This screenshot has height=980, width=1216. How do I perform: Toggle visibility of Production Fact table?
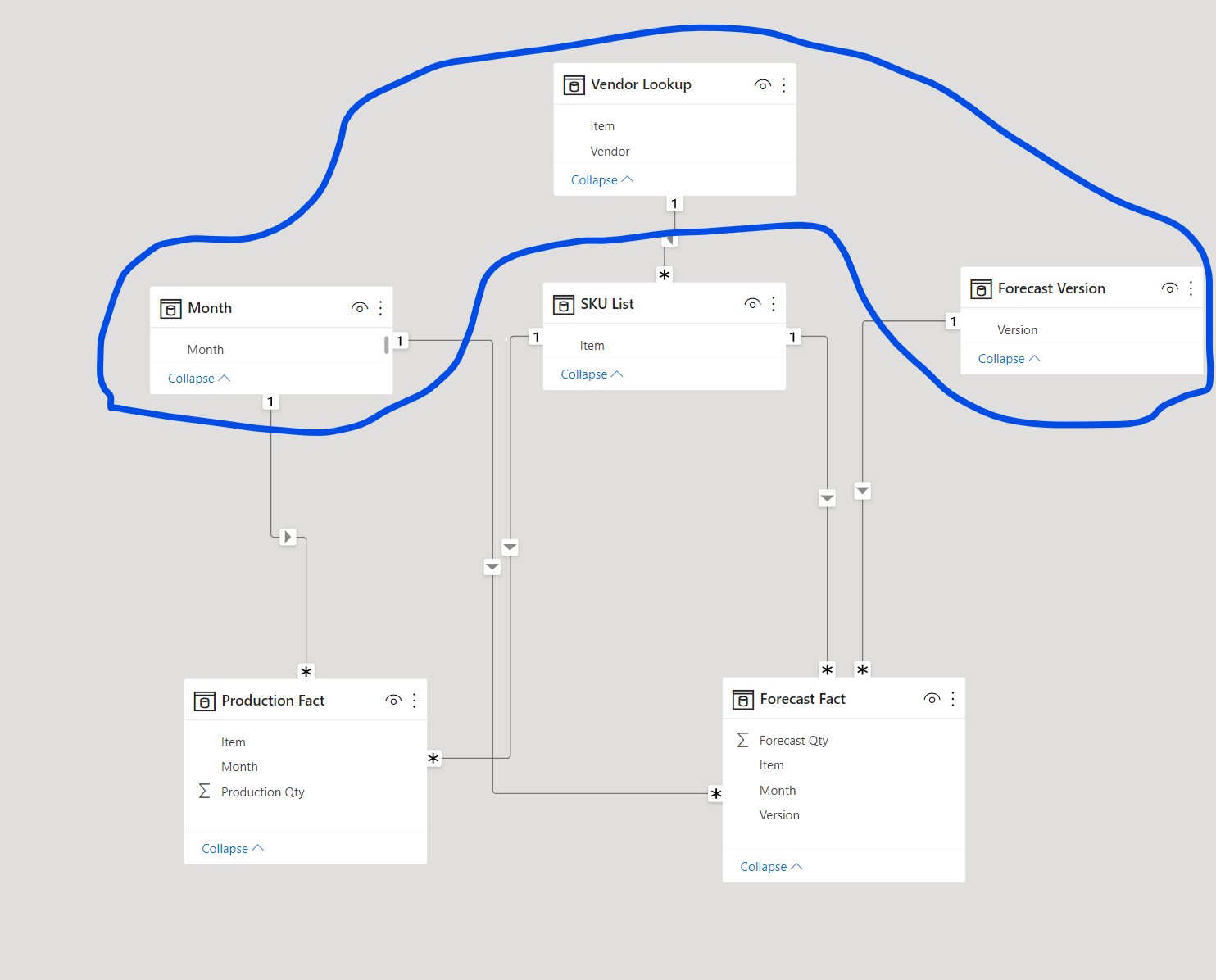393,701
